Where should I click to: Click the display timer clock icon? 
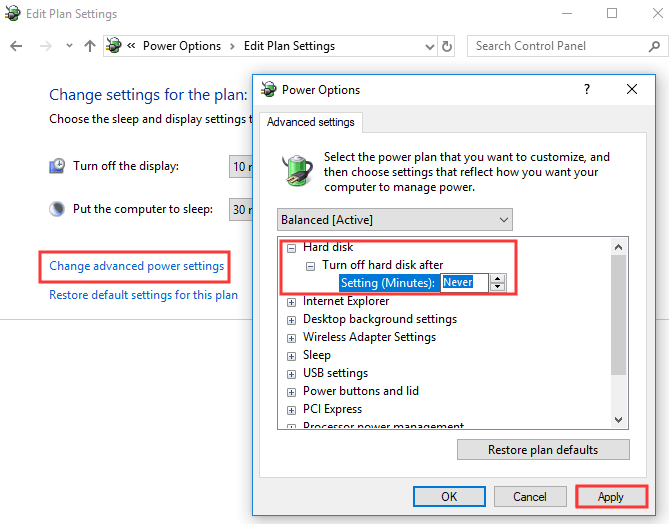[x=58, y=166]
